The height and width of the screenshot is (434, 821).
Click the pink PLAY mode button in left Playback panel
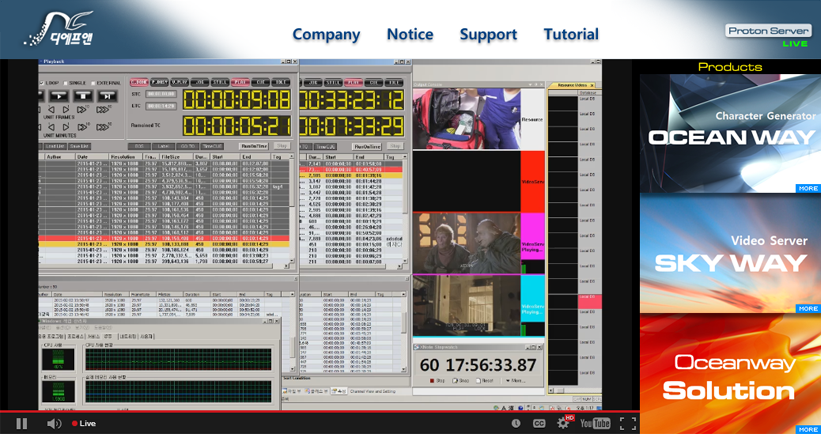tap(240, 83)
